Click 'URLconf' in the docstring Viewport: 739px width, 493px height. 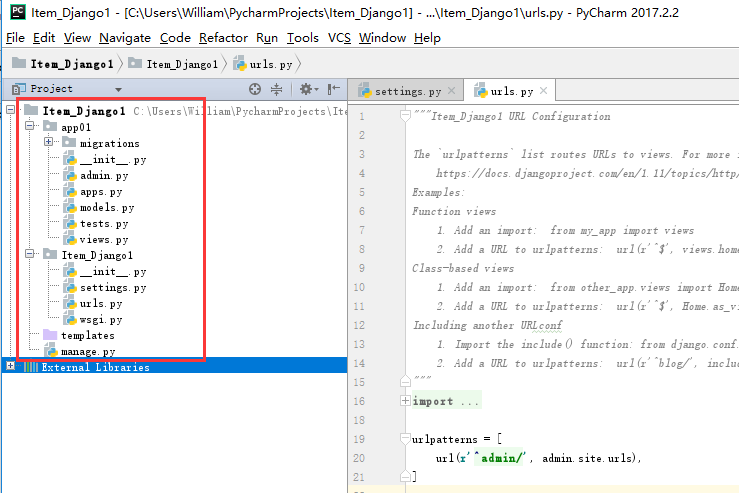[541, 325]
